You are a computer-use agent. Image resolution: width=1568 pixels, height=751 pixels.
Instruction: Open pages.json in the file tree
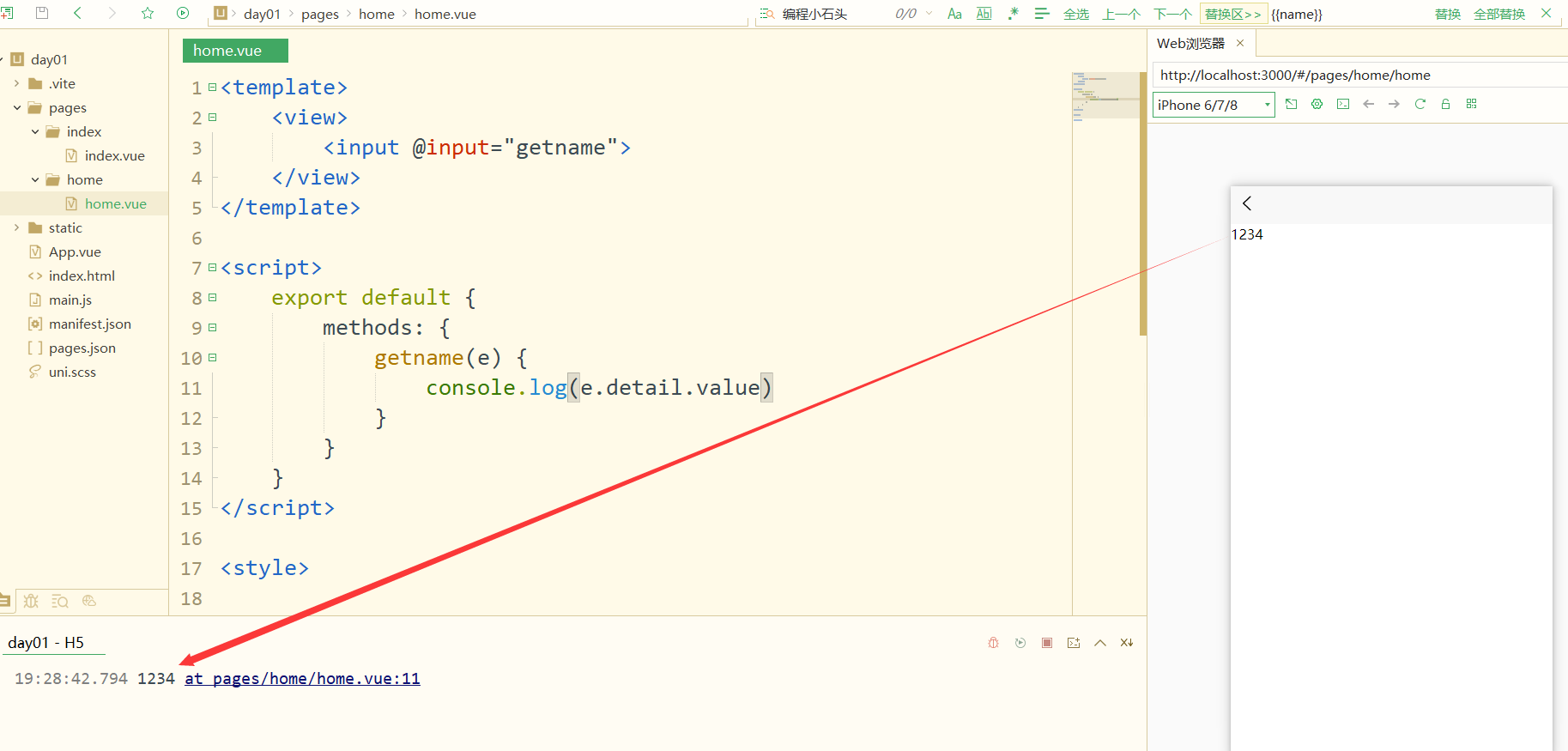coord(82,348)
